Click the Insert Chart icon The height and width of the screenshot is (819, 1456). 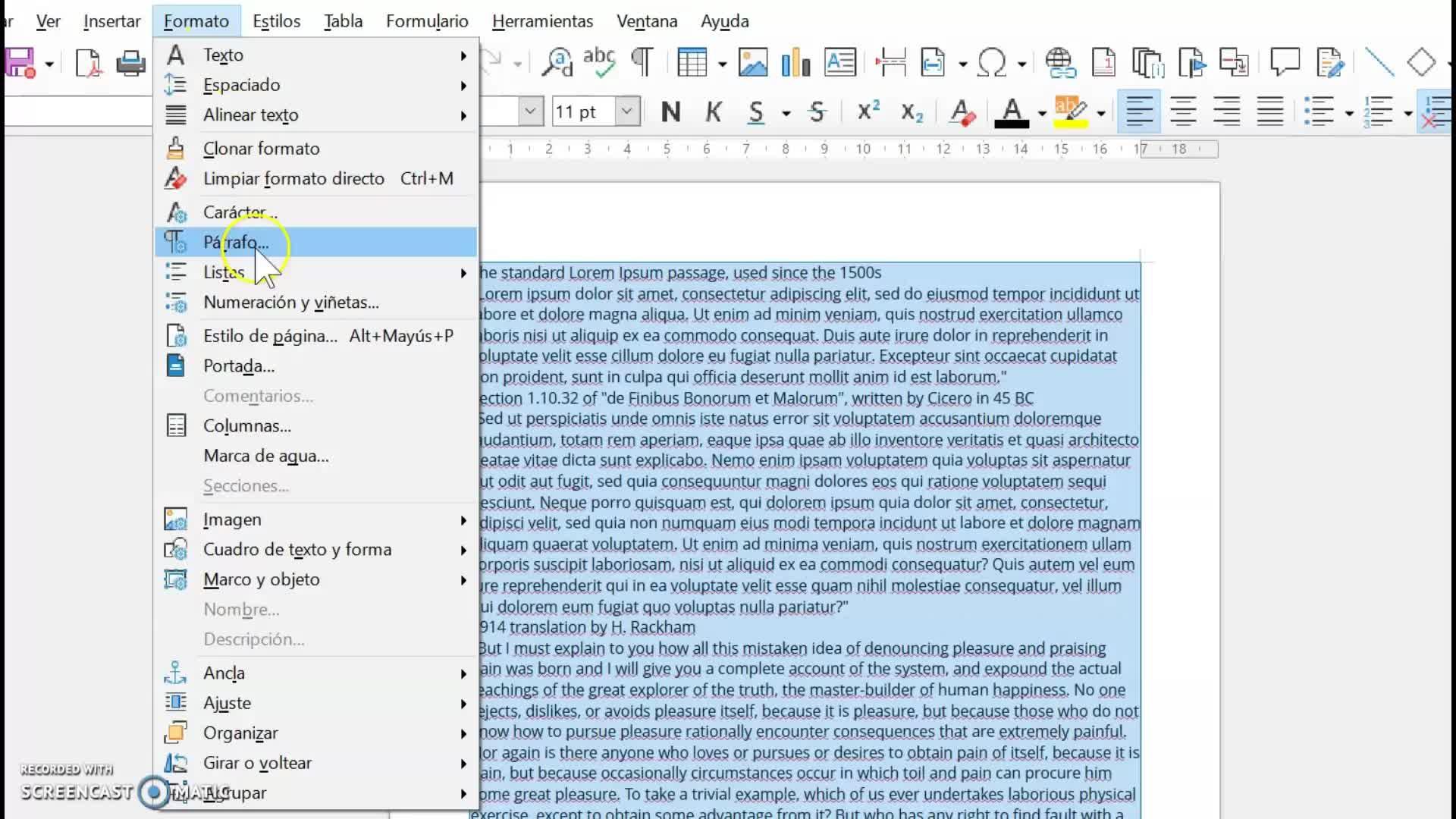pos(795,63)
